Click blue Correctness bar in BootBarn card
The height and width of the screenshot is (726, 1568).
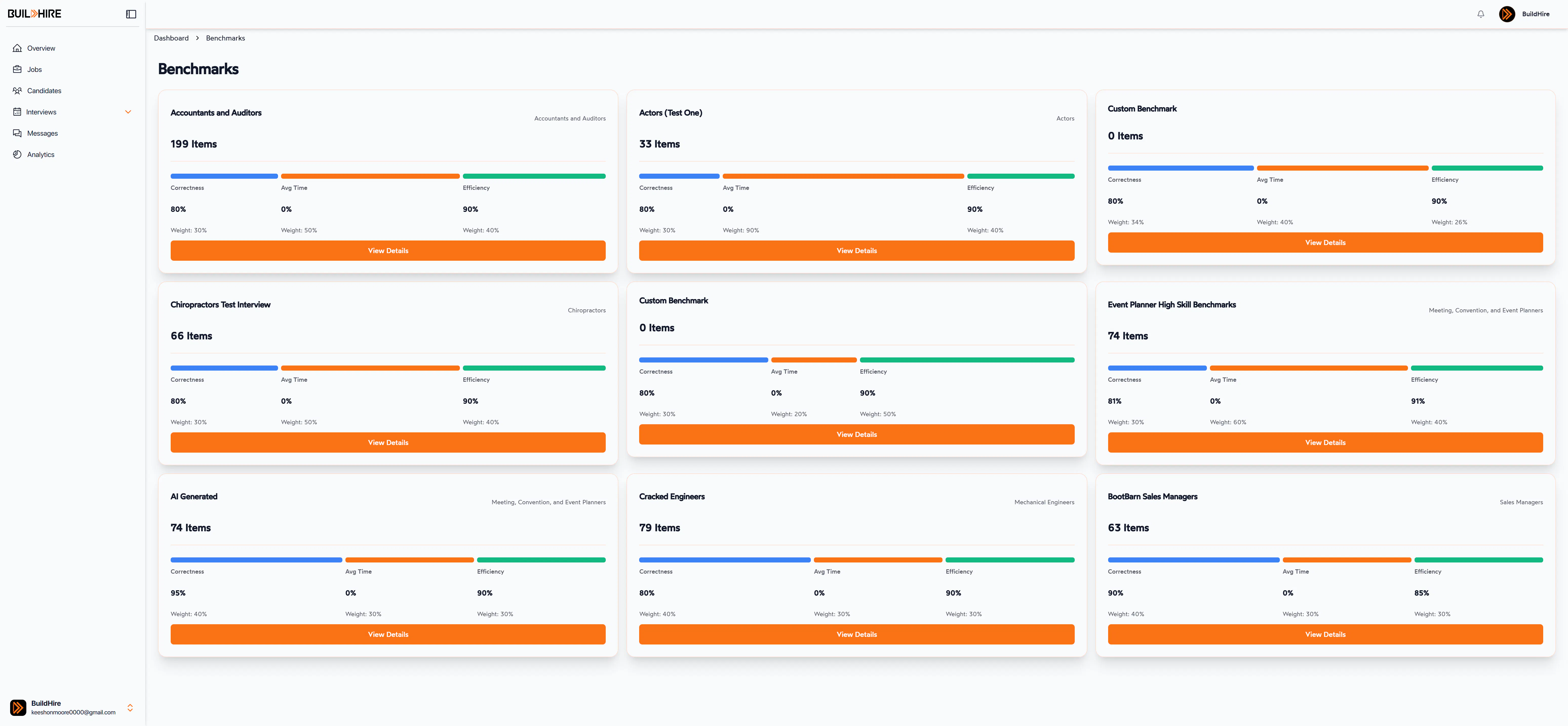1194,560
